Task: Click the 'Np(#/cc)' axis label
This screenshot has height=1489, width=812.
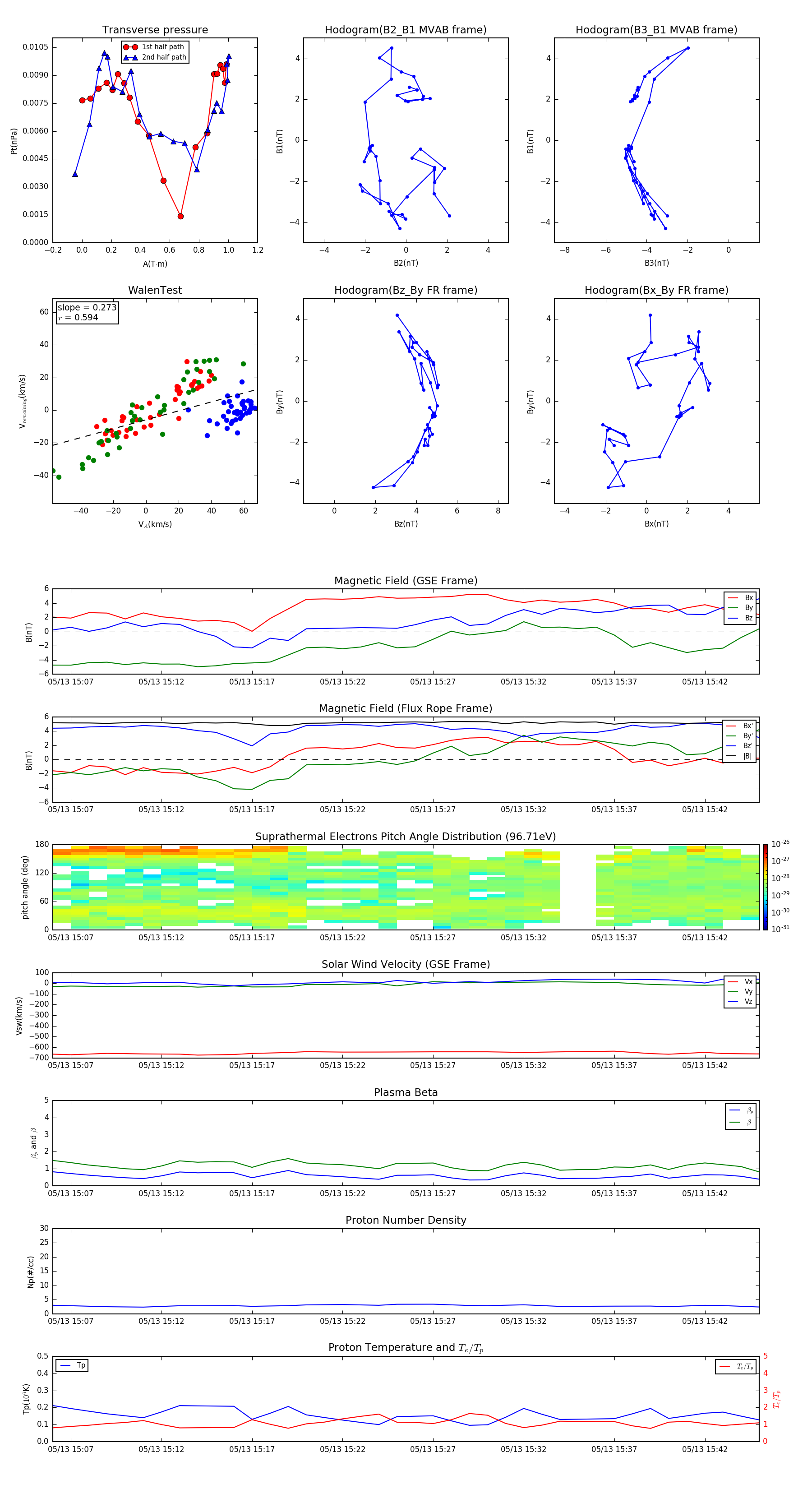Action: pyautogui.click(x=31, y=1271)
